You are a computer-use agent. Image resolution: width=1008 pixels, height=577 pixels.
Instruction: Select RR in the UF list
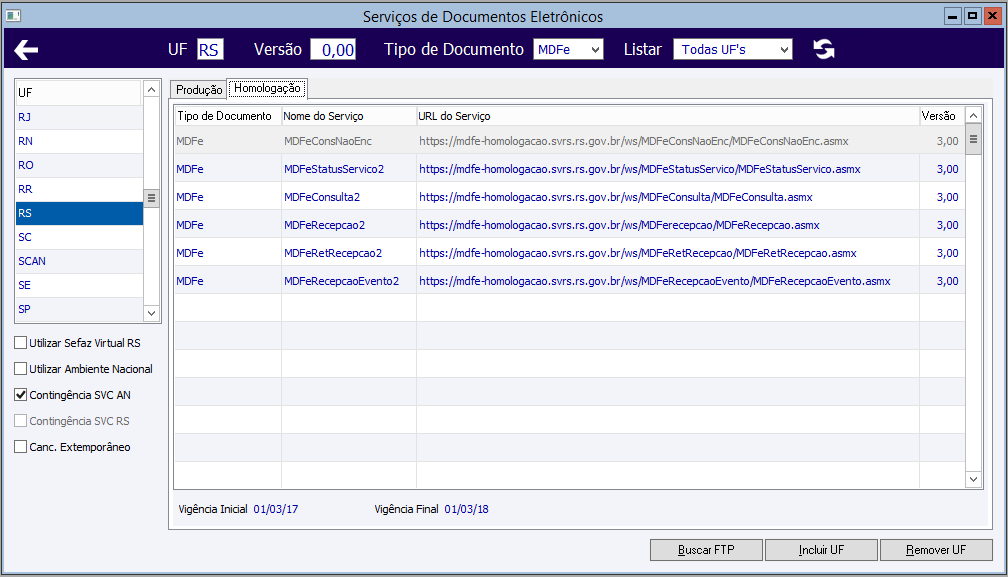pos(78,189)
